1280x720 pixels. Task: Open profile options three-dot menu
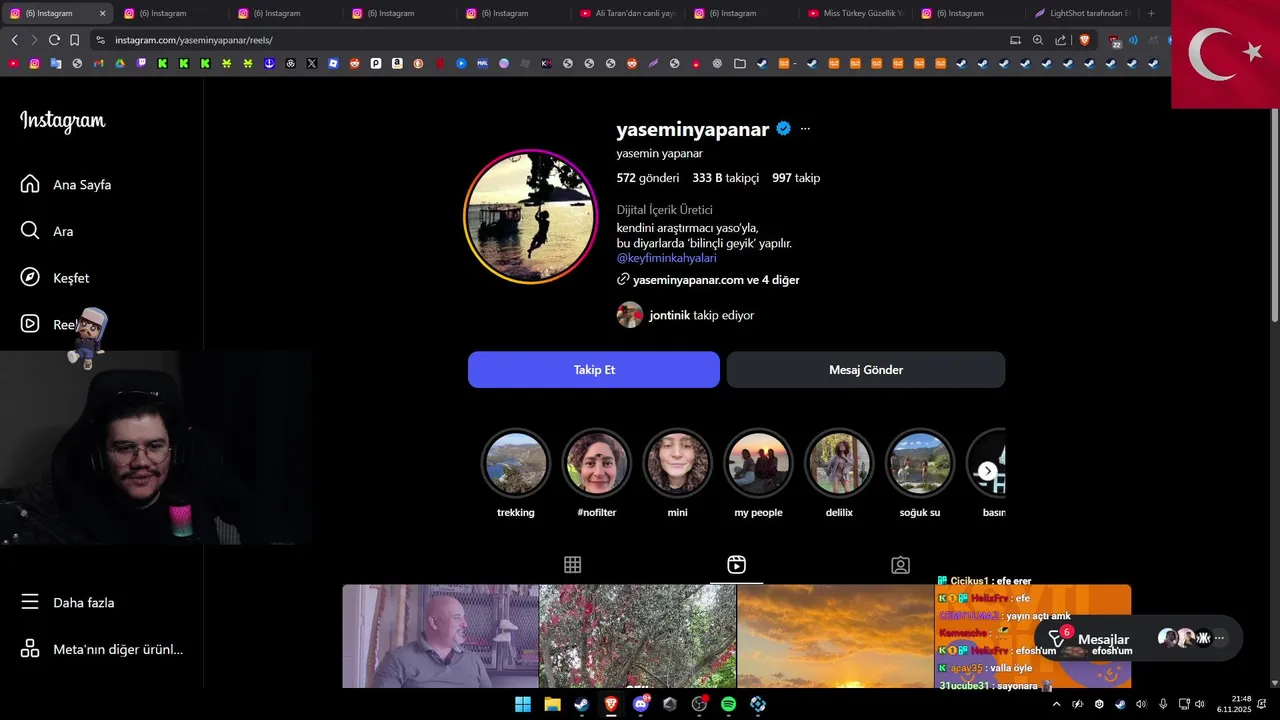(x=805, y=129)
